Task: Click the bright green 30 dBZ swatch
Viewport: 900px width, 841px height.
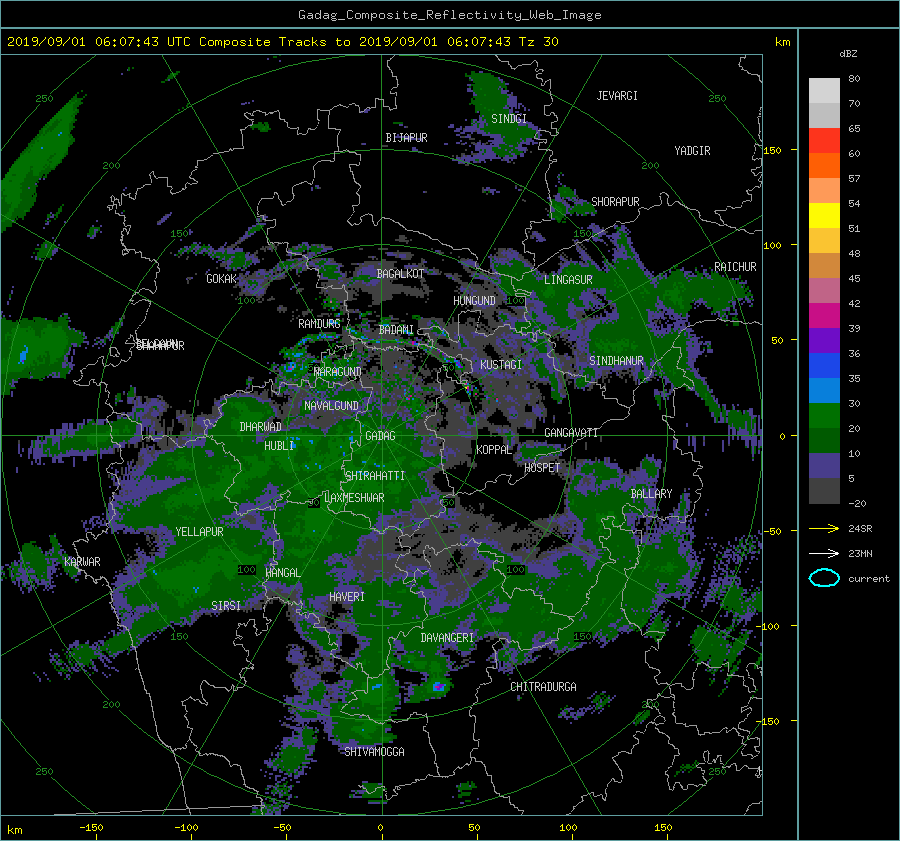Action: click(824, 415)
